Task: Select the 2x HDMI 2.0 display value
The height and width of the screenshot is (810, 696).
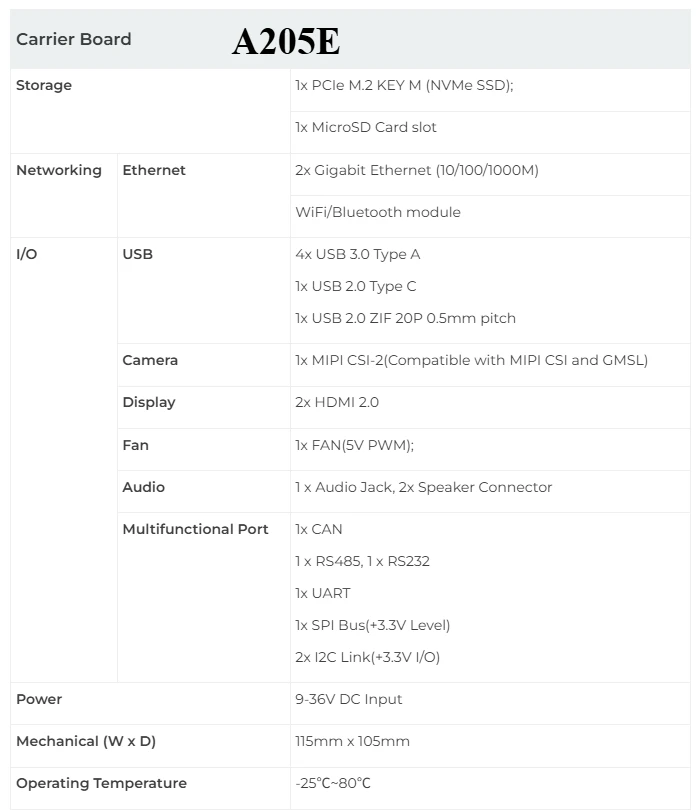Action: pyautogui.click(x=337, y=402)
